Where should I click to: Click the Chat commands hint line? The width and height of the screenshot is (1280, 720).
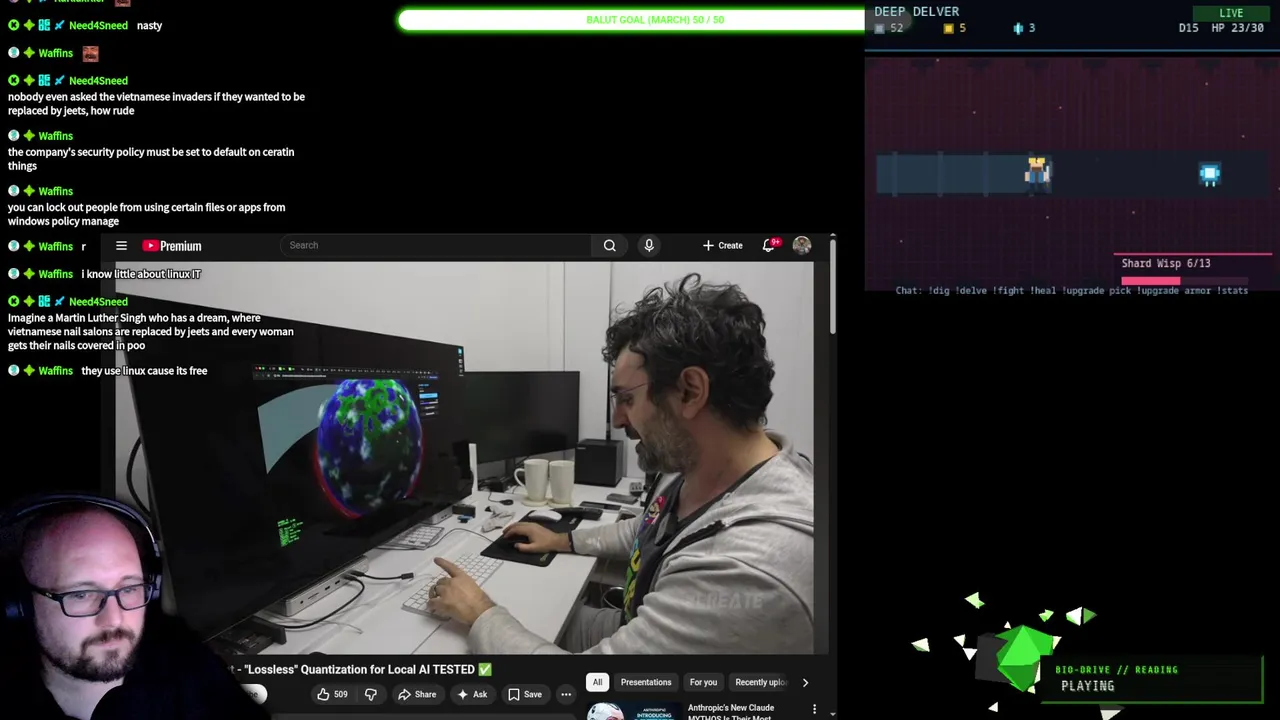[x=1071, y=290]
